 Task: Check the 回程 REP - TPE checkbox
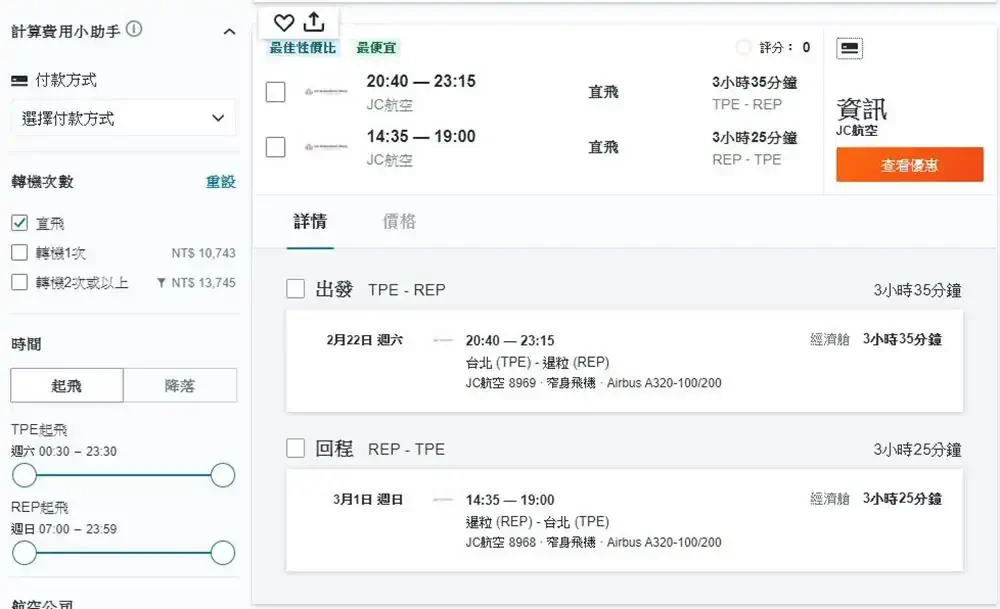point(294,448)
